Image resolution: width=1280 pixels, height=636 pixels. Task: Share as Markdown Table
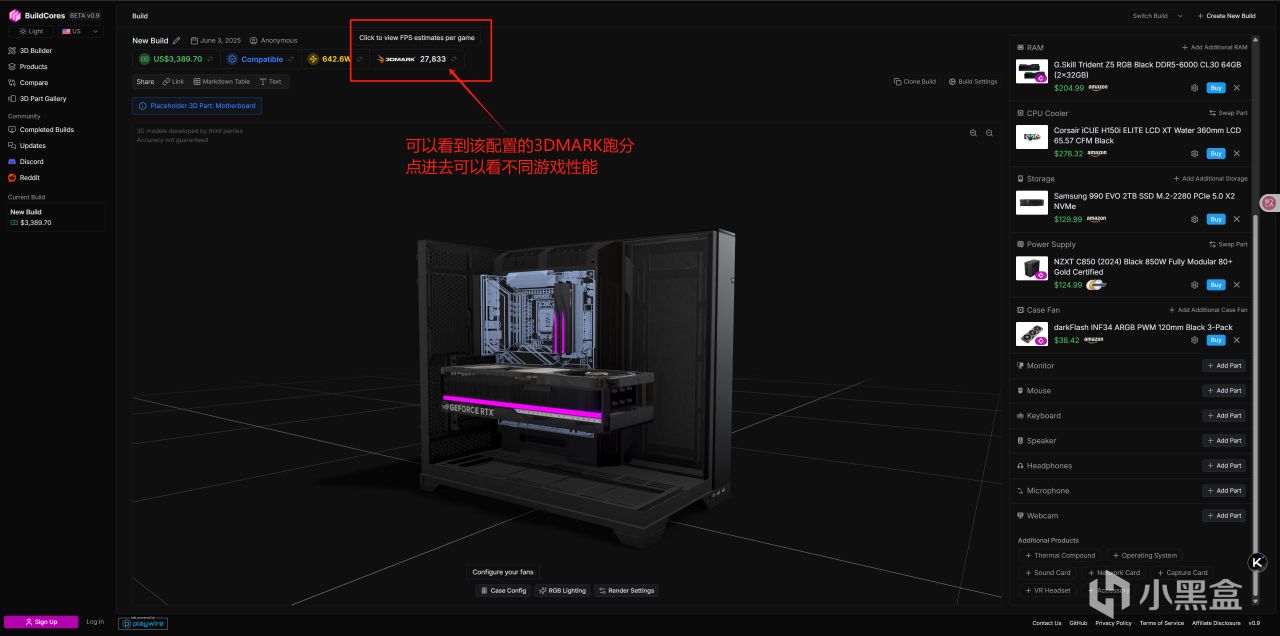222,82
